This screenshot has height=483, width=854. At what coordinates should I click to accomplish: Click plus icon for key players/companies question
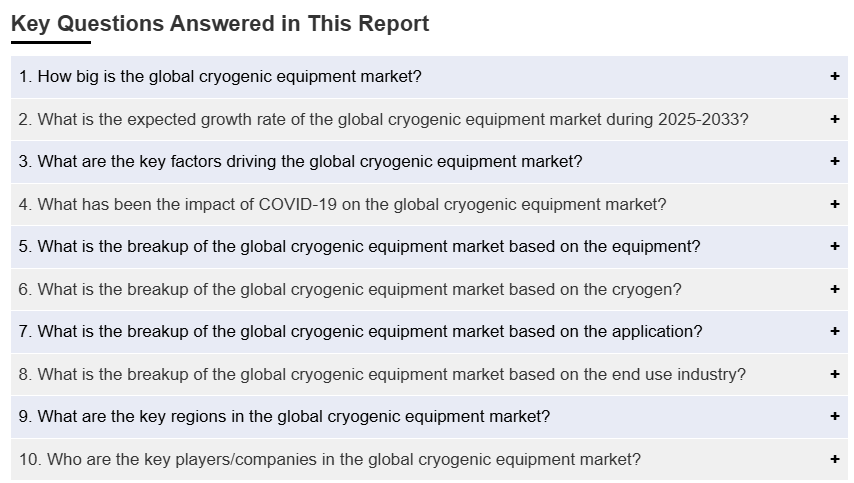tap(834, 460)
